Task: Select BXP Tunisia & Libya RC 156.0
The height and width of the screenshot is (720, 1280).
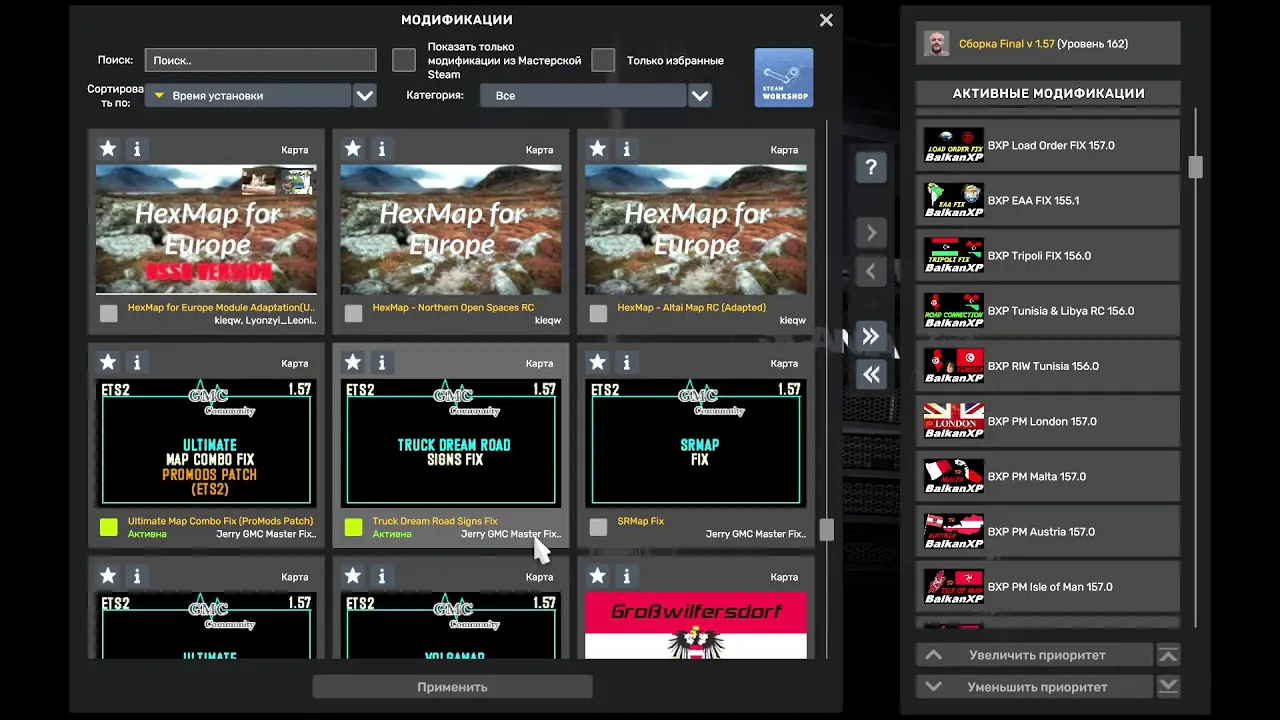Action: coord(1048,311)
